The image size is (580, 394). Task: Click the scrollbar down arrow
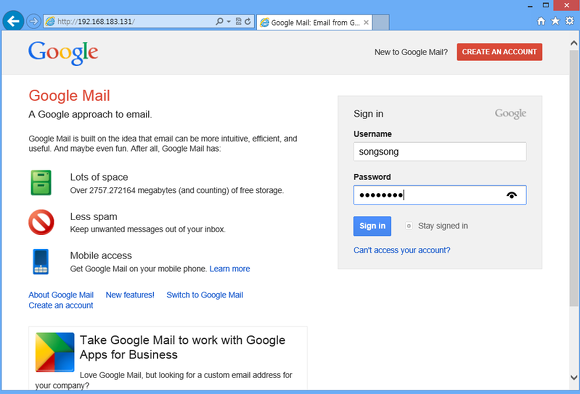click(x=574, y=378)
